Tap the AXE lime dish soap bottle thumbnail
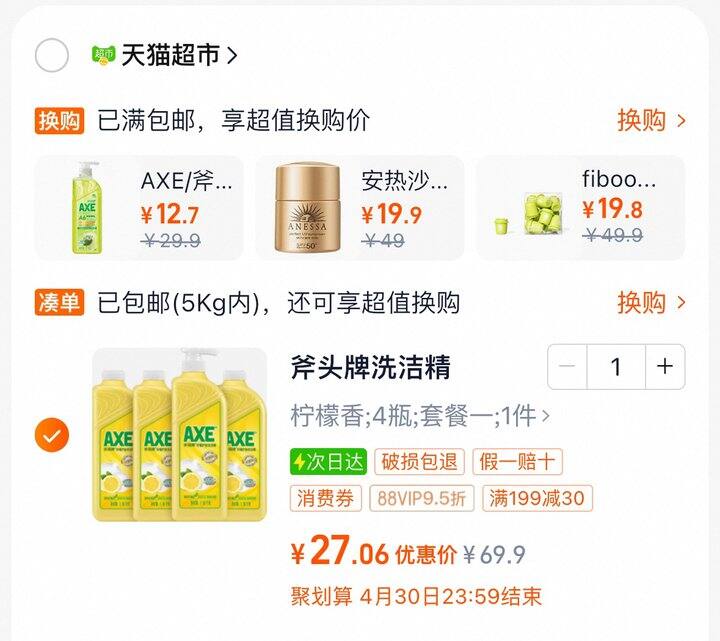 point(87,208)
